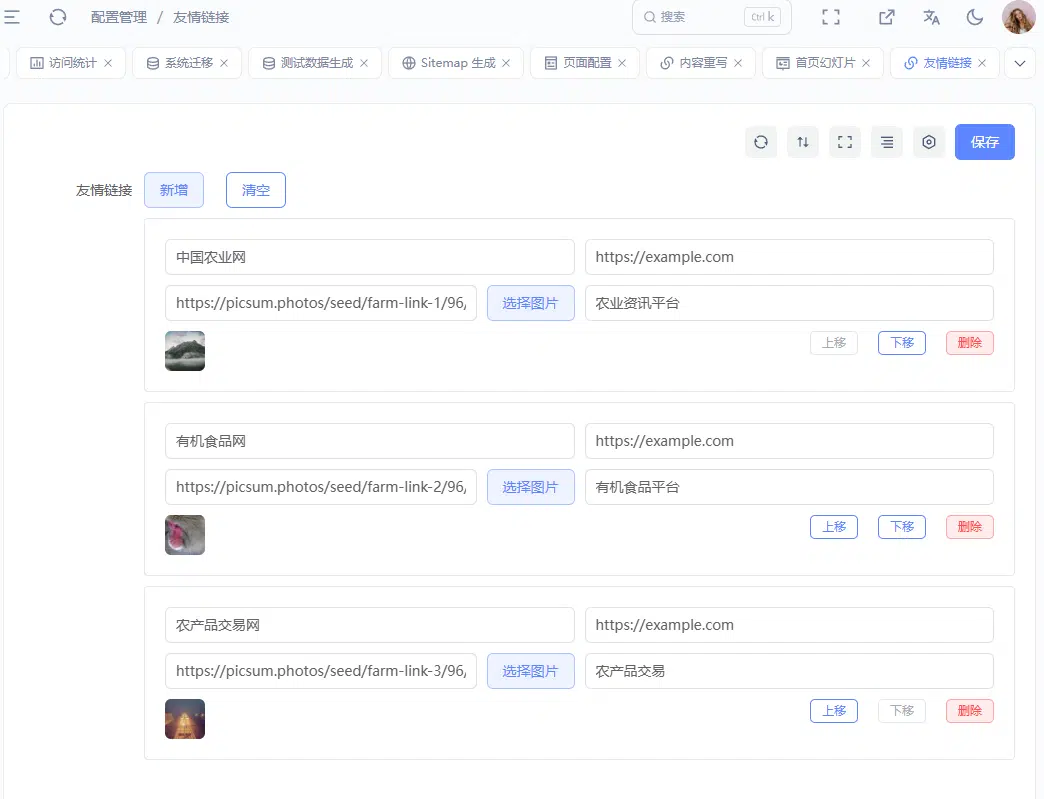
Task: Toggle fullscreen icon in top header
Action: click(830, 17)
